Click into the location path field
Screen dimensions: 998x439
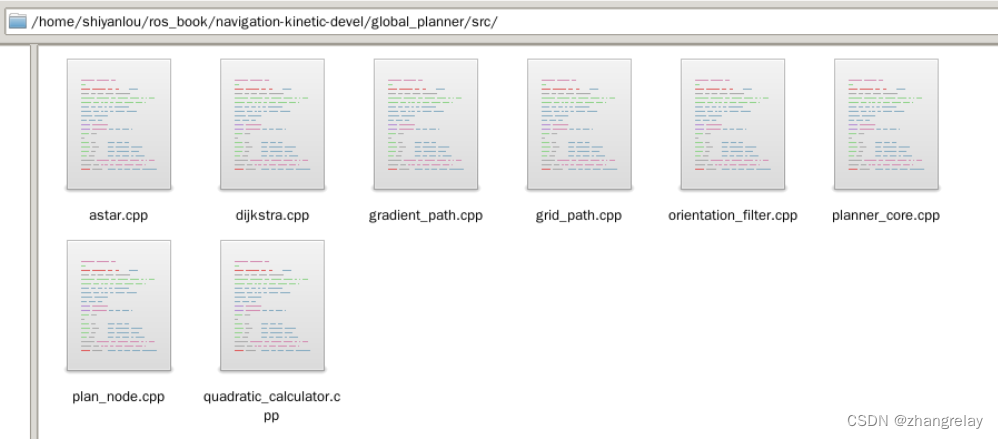[503, 22]
